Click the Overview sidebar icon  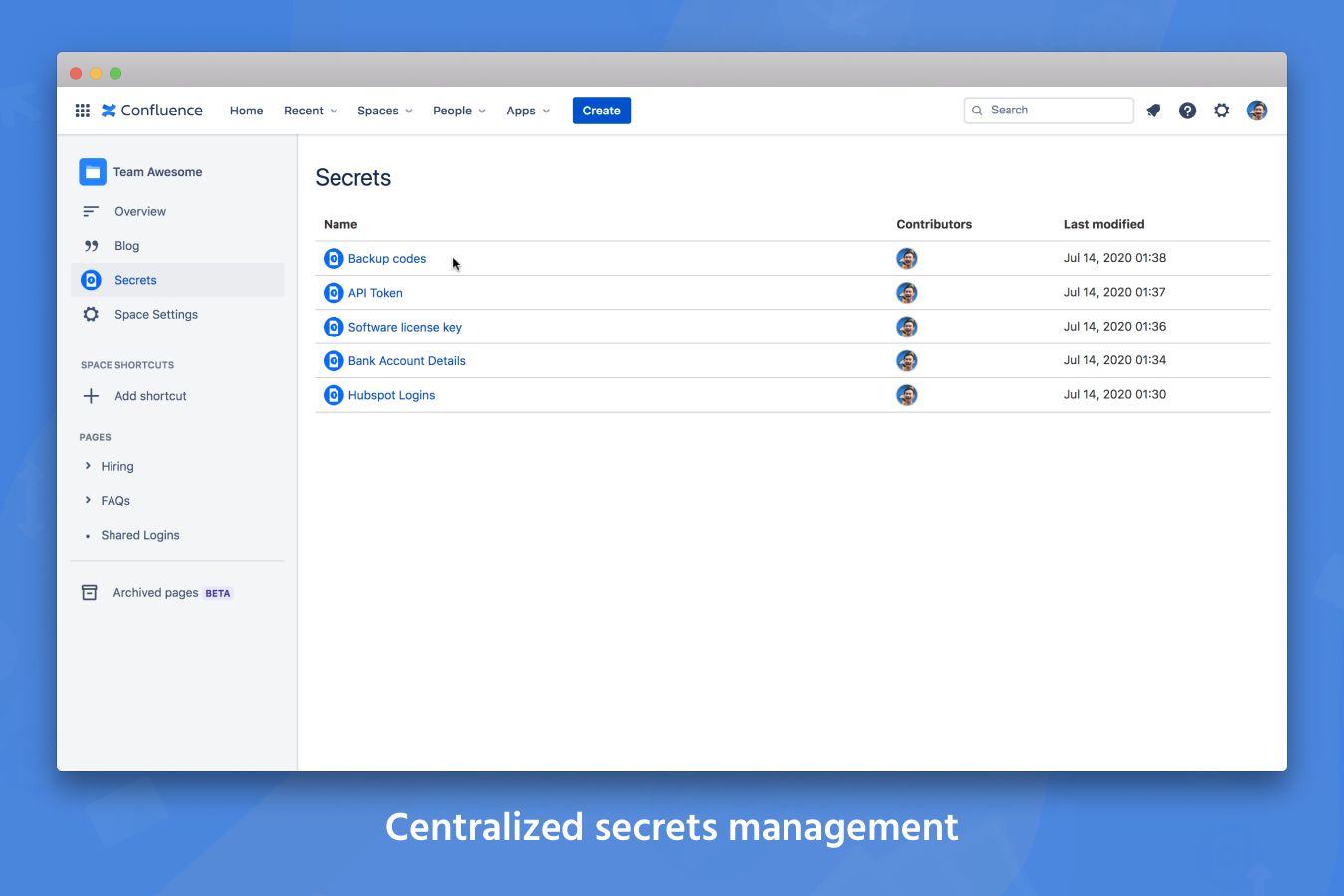91,211
